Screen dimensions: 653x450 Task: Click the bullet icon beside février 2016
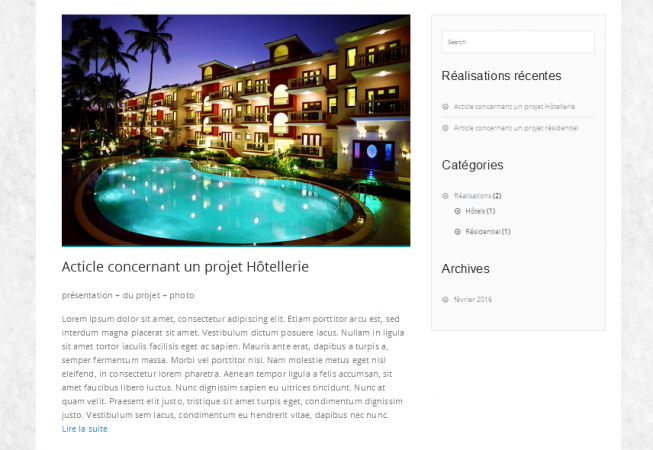(445, 299)
